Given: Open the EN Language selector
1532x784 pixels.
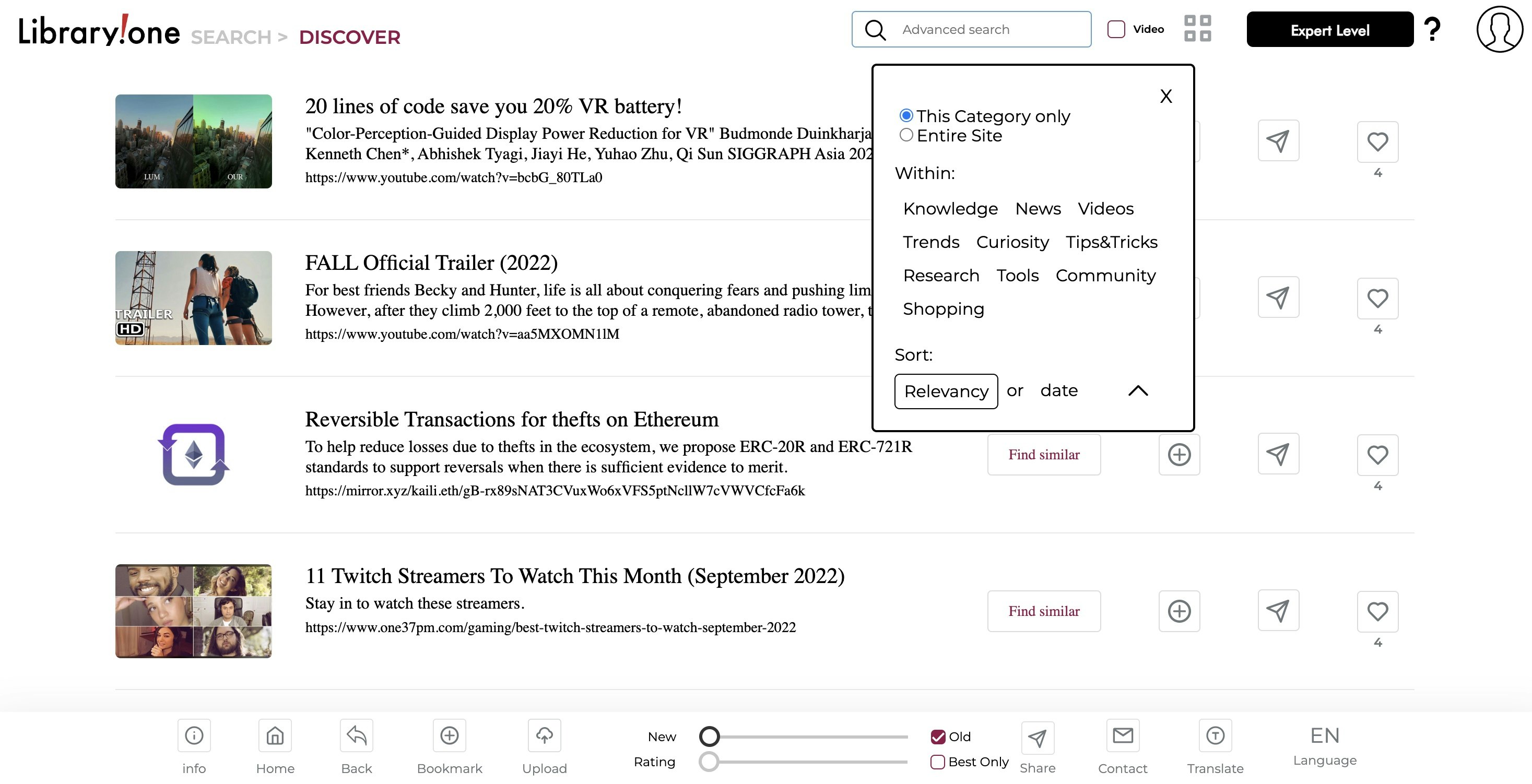Looking at the screenshot, I should (1324, 745).
